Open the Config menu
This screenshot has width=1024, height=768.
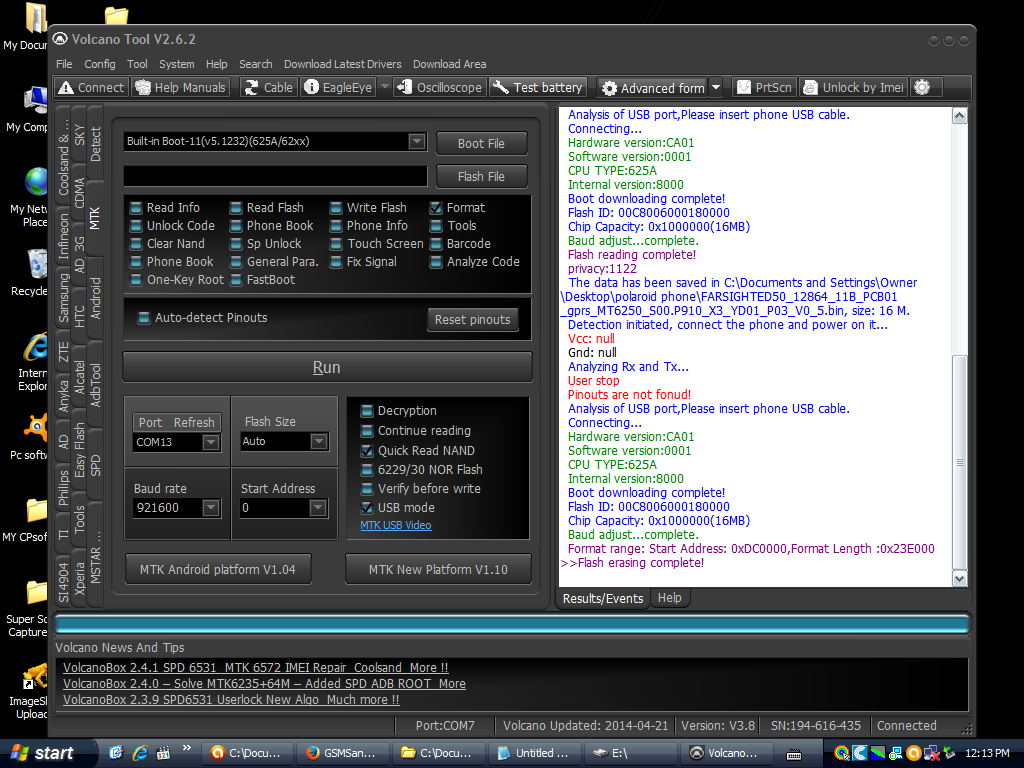99,64
